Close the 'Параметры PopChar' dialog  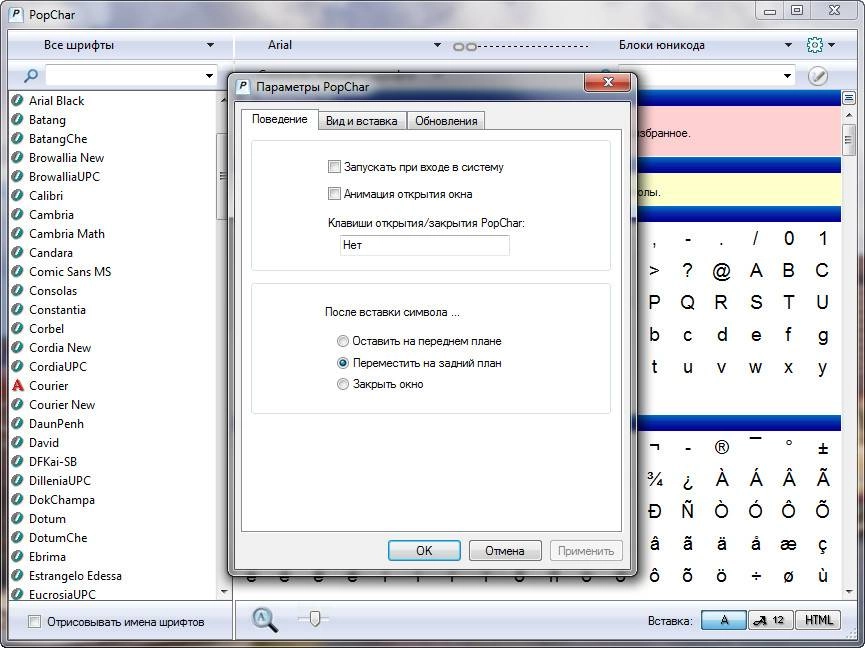point(607,82)
